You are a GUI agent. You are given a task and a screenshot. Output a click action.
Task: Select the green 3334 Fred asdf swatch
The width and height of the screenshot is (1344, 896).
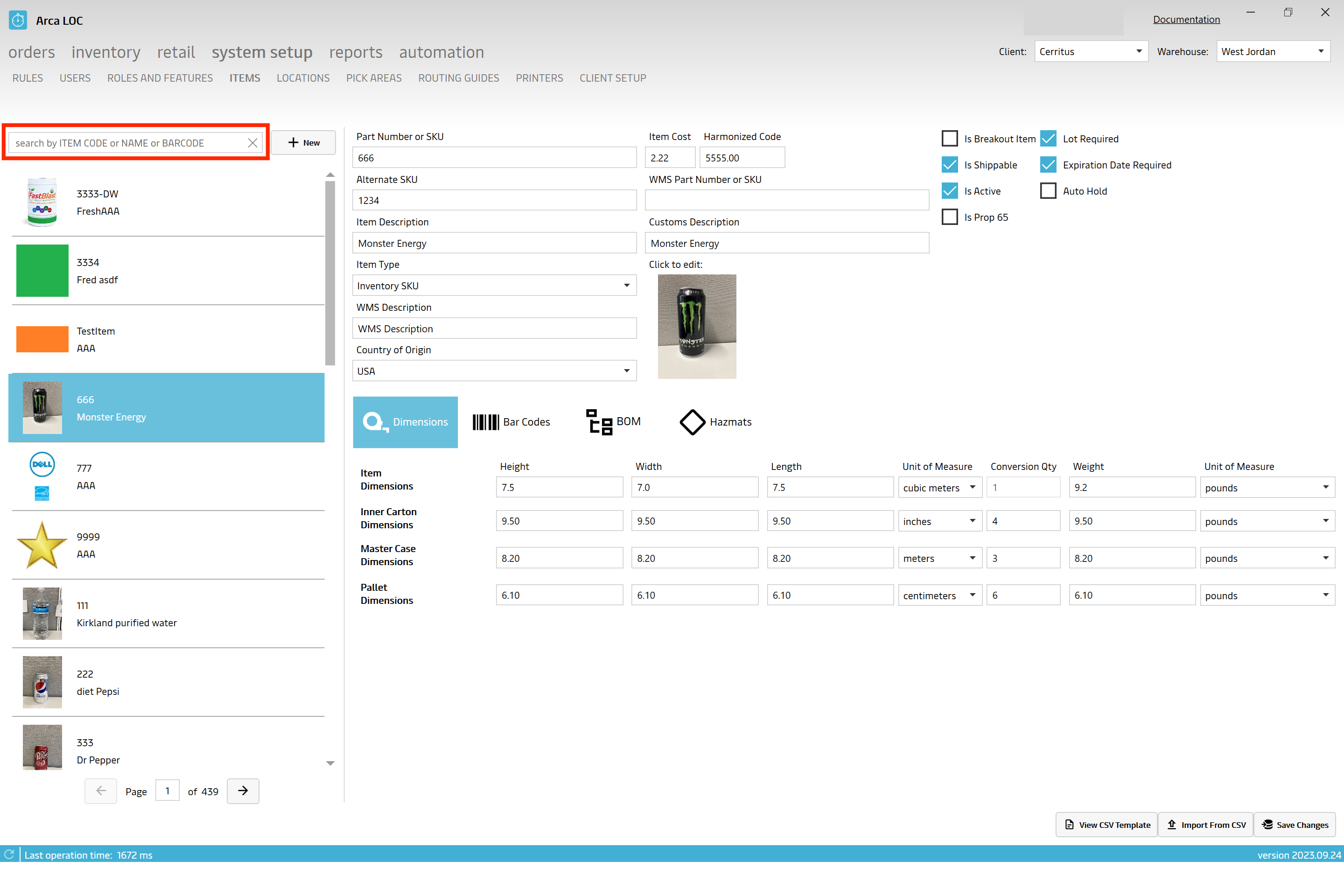pos(42,271)
